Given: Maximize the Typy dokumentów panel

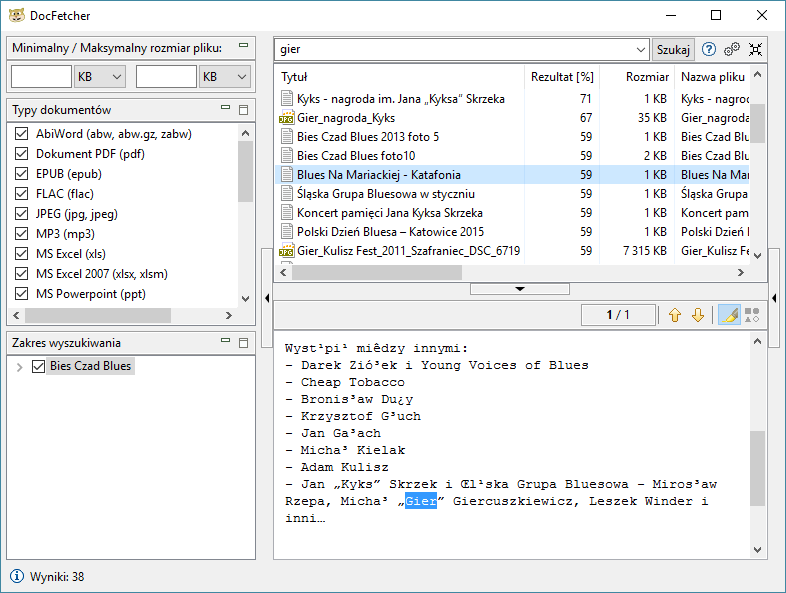Looking at the screenshot, I should point(244,110).
